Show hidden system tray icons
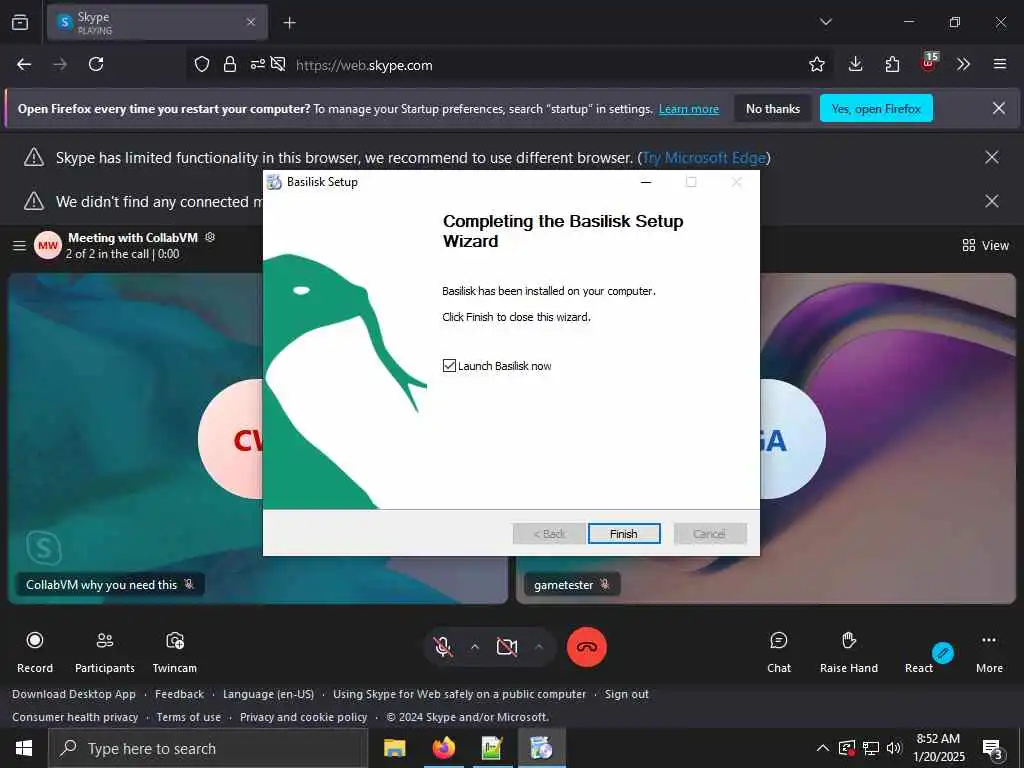 (822, 748)
